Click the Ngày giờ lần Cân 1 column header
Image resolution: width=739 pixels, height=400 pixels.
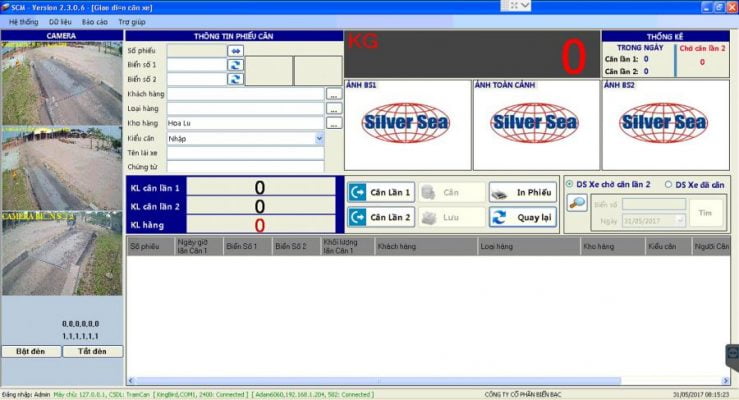coord(199,246)
